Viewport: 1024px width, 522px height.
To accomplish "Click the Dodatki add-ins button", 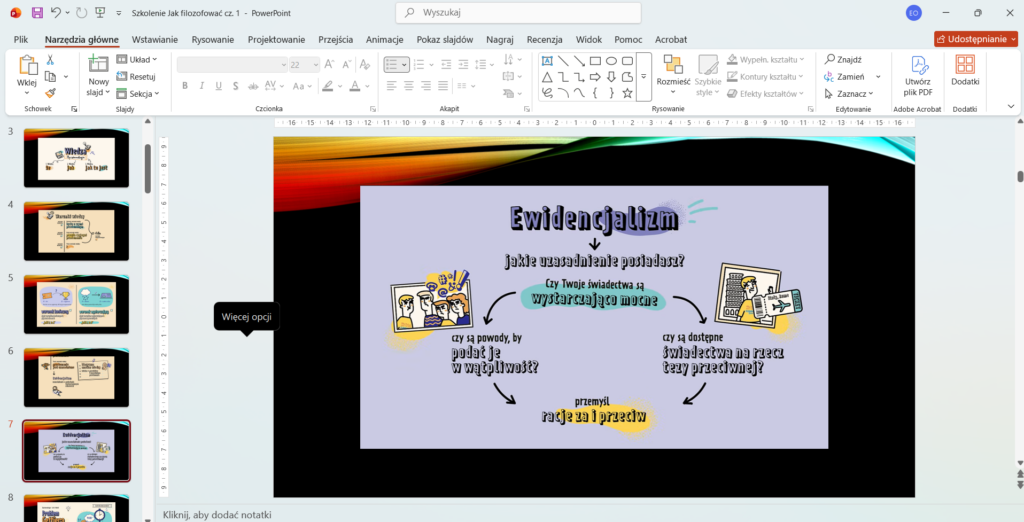I will point(965,71).
